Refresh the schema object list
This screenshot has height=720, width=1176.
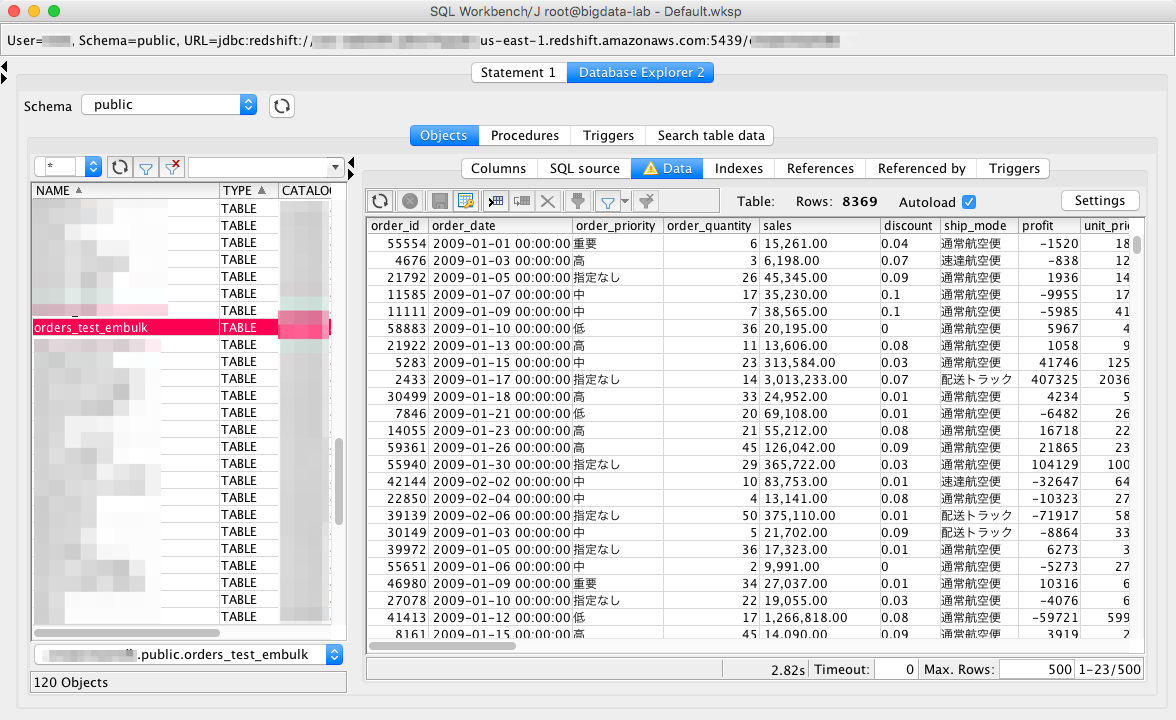[x=120, y=167]
